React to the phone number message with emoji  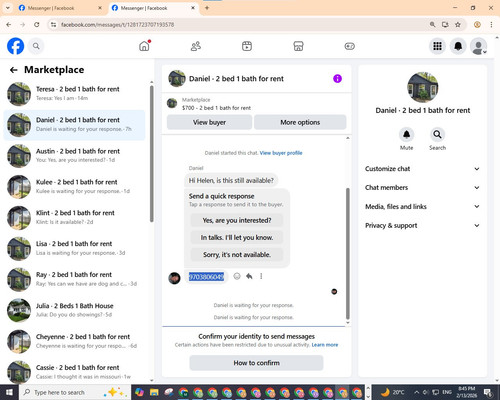(x=237, y=276)
